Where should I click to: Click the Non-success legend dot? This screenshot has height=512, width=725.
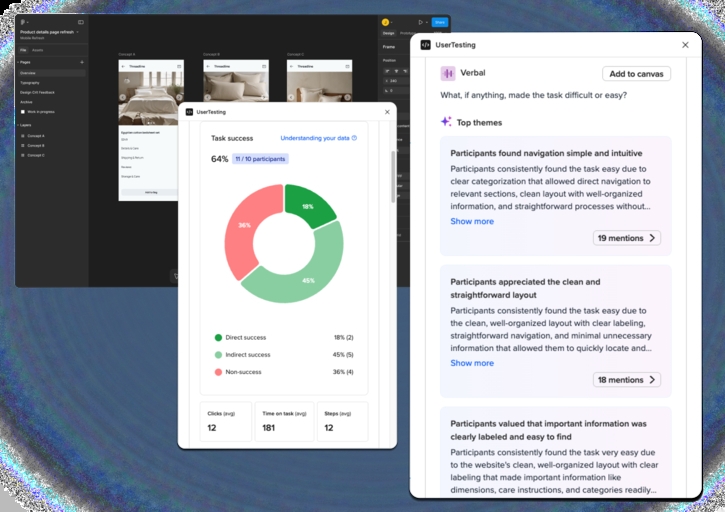218,372
